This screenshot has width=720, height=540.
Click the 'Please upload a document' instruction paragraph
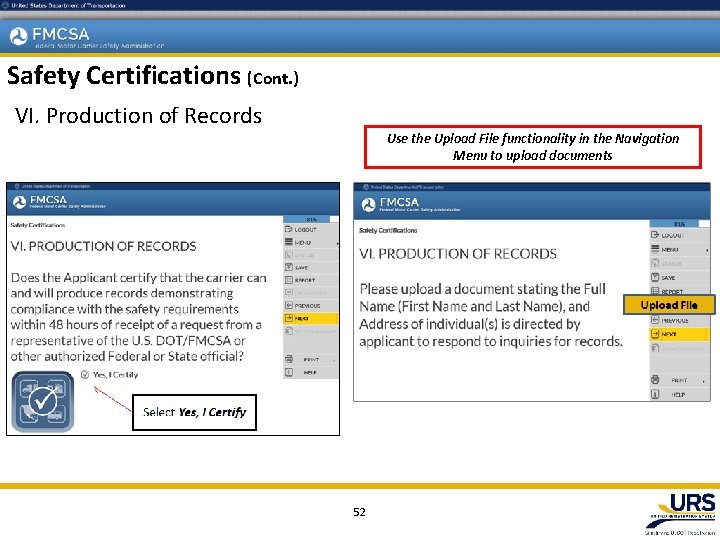[491, 315]
